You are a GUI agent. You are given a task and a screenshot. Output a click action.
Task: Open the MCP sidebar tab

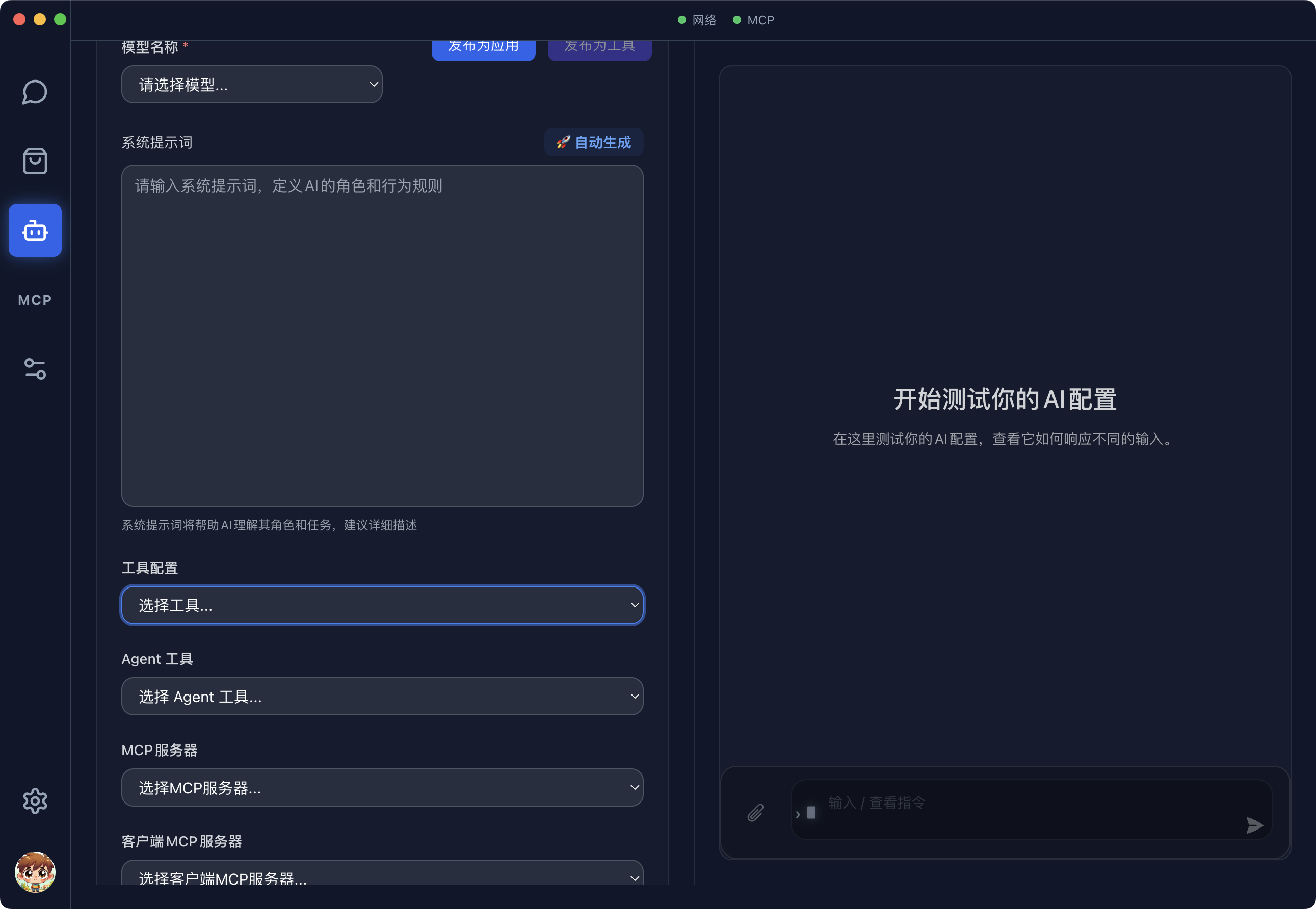[x=35, y=300]
